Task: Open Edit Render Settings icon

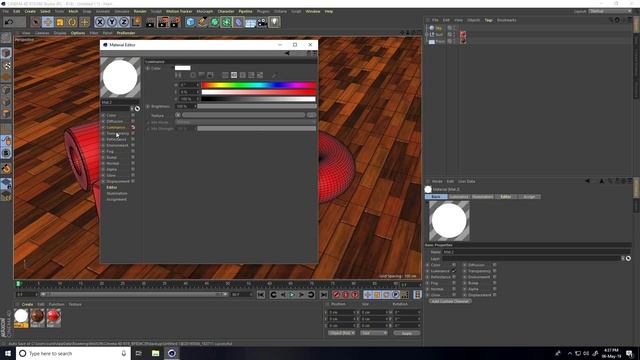Action: [176, 22]
